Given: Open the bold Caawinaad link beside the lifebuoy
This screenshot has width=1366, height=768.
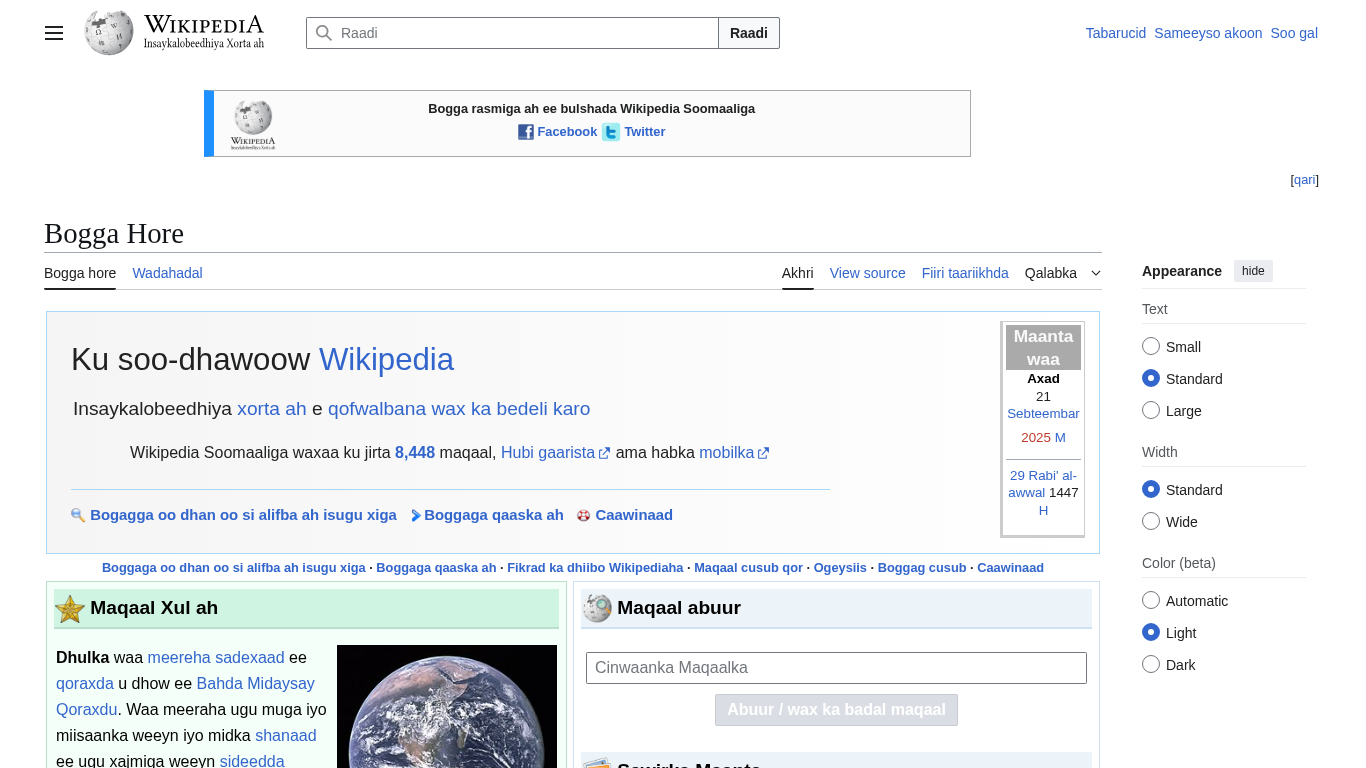Looking at the screenshot, I should [x=634, y=515].
